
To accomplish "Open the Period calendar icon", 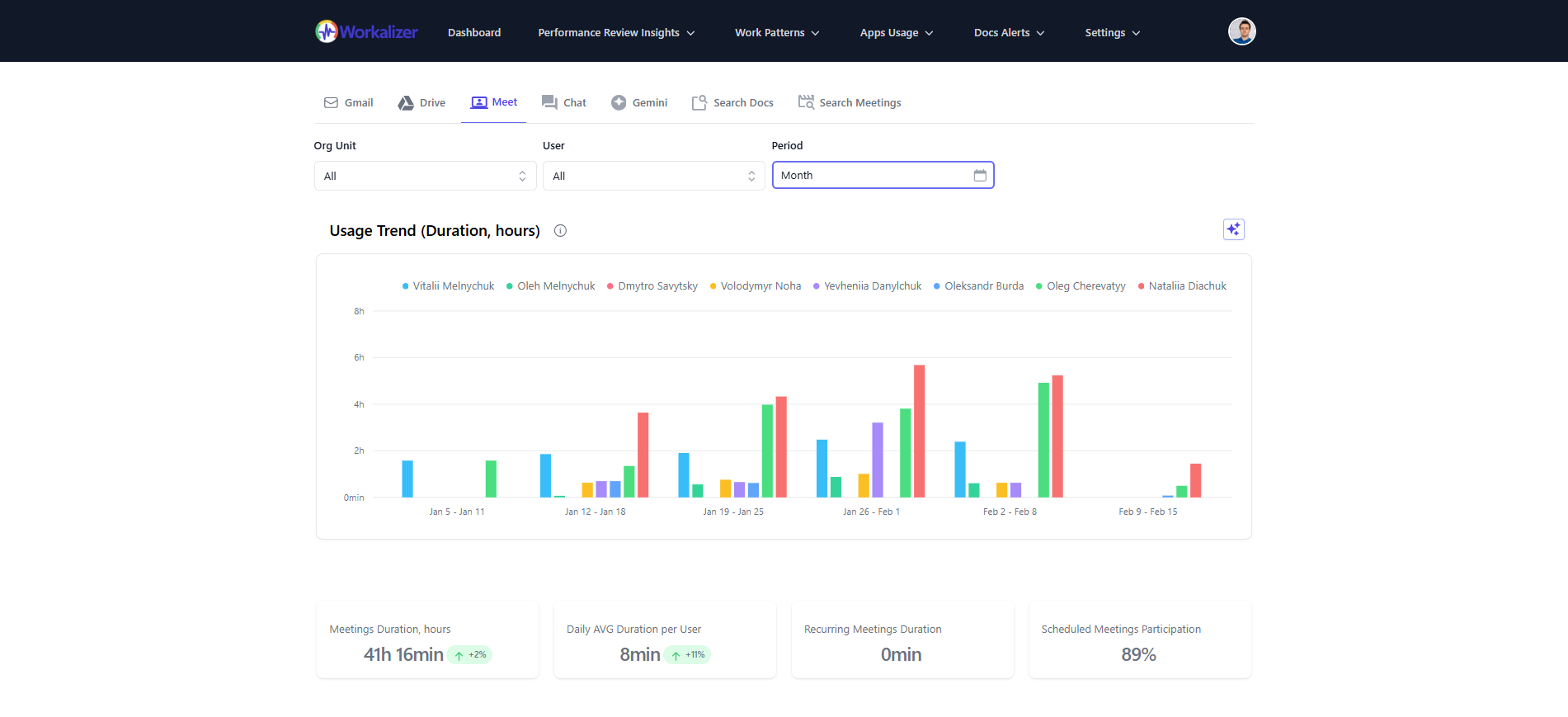I will coord(980,175).
